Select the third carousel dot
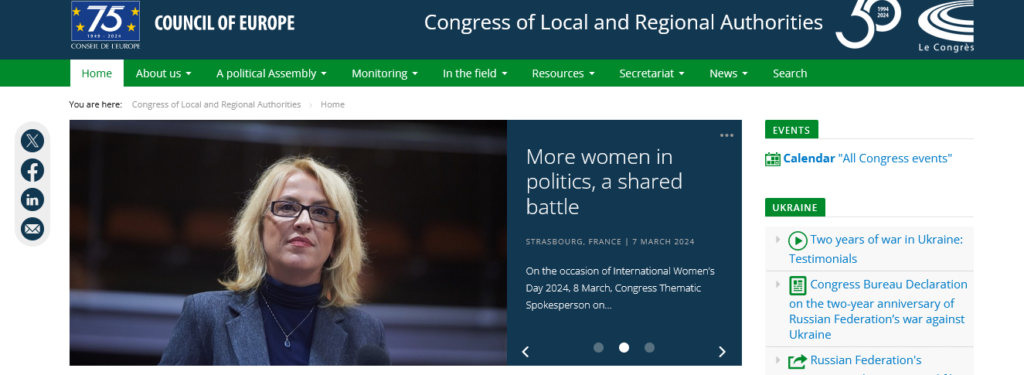The height and width of the screenshot is (375, 1024). pos(649,348)
